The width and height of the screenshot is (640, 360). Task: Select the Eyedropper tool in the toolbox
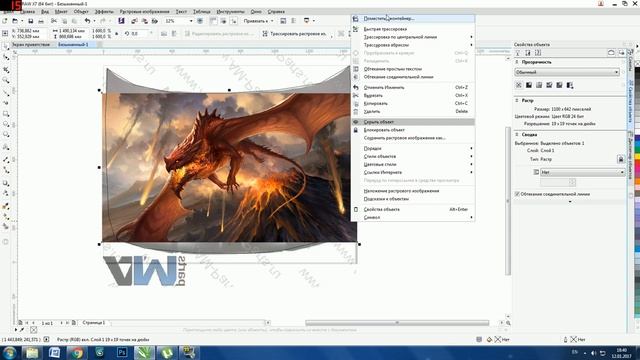tap(6, 206)
